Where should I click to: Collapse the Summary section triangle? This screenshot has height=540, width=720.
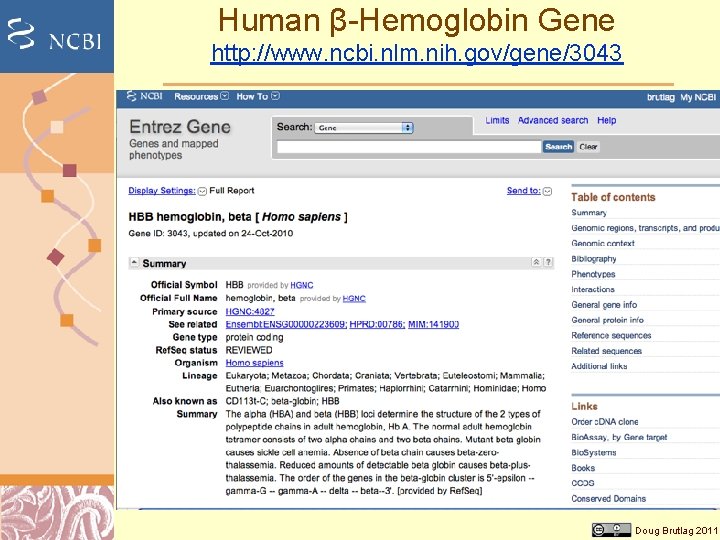click(134, 263)
